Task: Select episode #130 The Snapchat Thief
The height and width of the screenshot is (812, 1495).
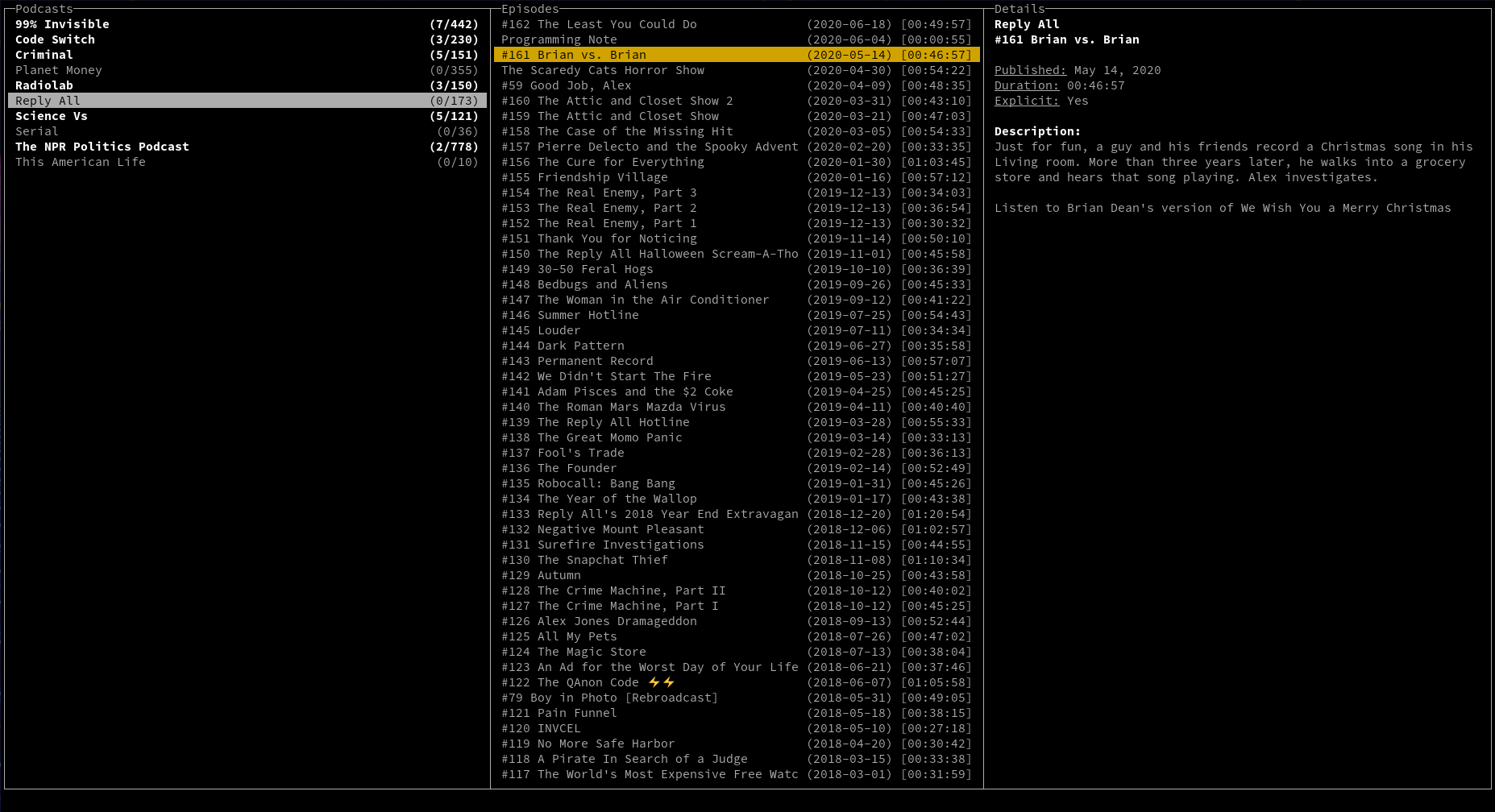Action: [x=737, y=560]
